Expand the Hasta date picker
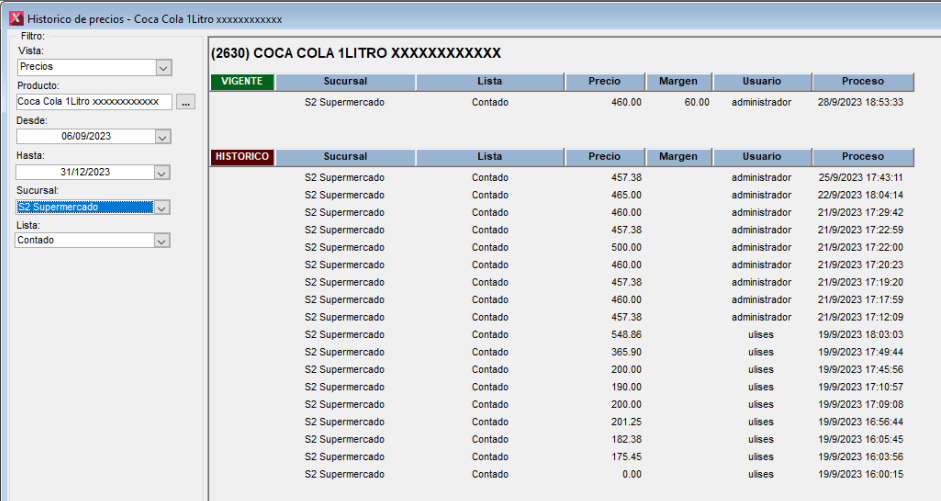Viewport: 941px width, 501px height. (163, 172)
